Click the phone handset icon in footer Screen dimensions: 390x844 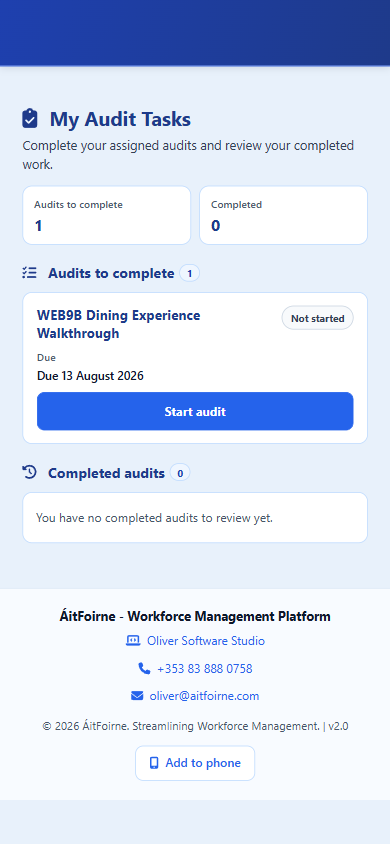pos(144,669)
